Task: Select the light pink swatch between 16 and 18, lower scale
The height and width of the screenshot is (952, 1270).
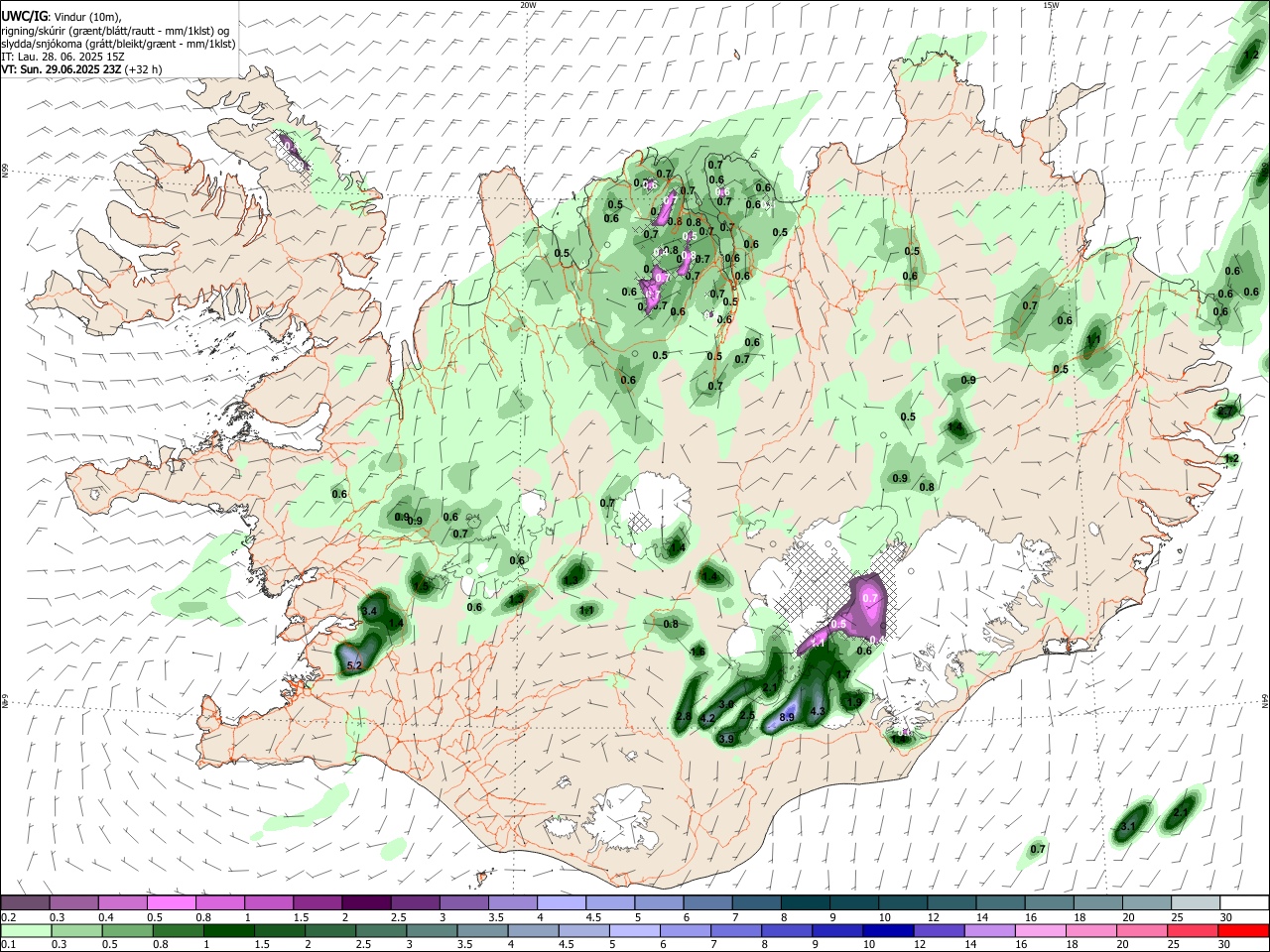Action: [1039, 931]
